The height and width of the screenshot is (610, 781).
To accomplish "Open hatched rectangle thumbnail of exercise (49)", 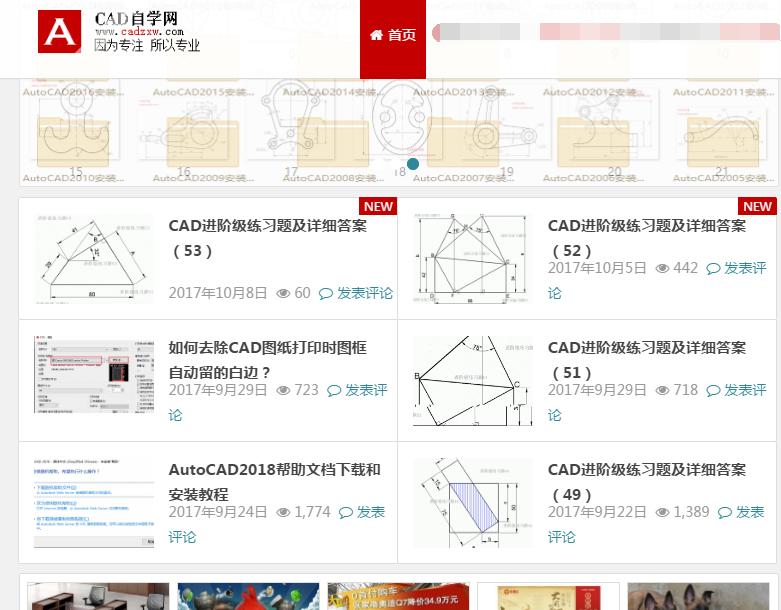I will click(x=473, y=503).
